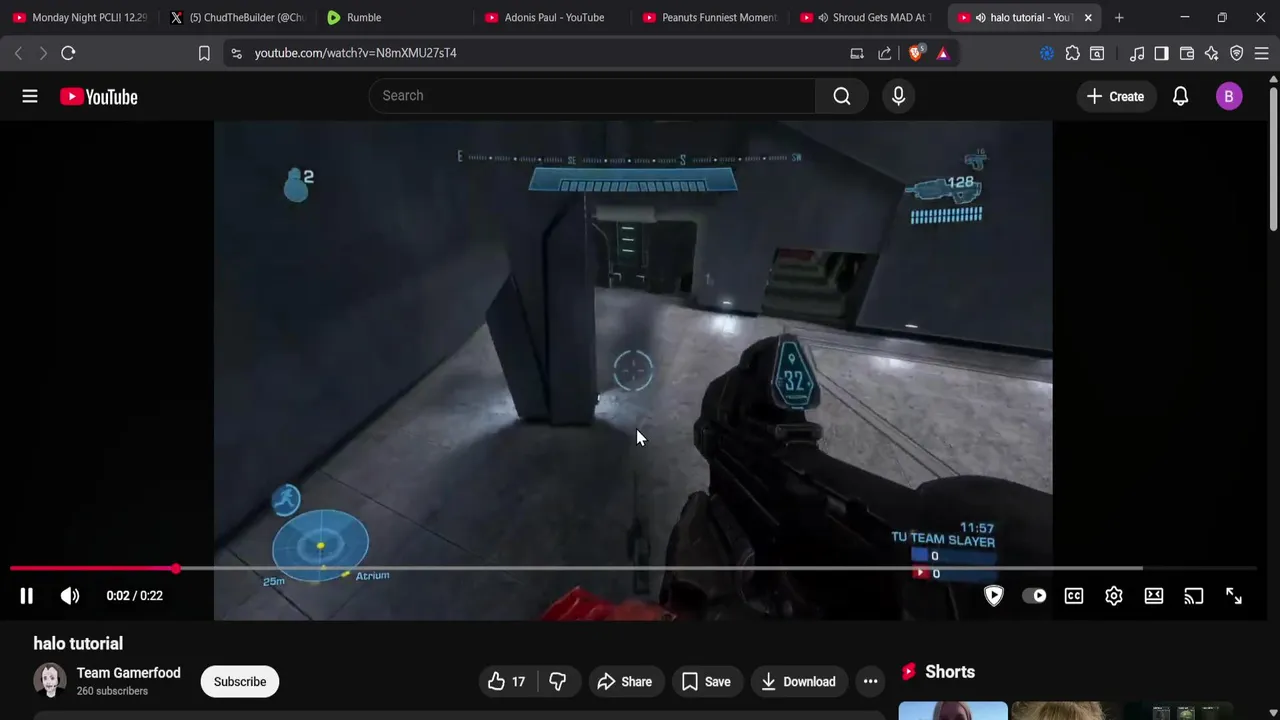Switch to ChudTheBuilder X tab
This screenshot has width=1280, height=720.
click(x=238, y=17)
